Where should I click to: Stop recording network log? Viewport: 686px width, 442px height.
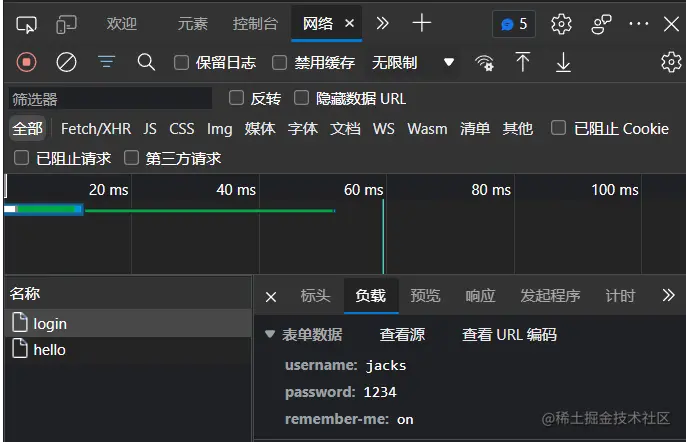(26, 62)
